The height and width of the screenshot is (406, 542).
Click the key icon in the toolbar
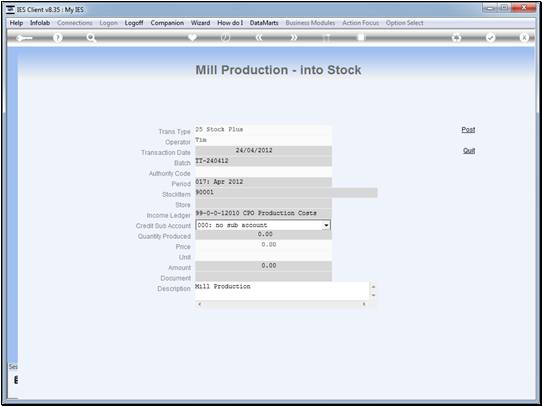pos(24,38)
